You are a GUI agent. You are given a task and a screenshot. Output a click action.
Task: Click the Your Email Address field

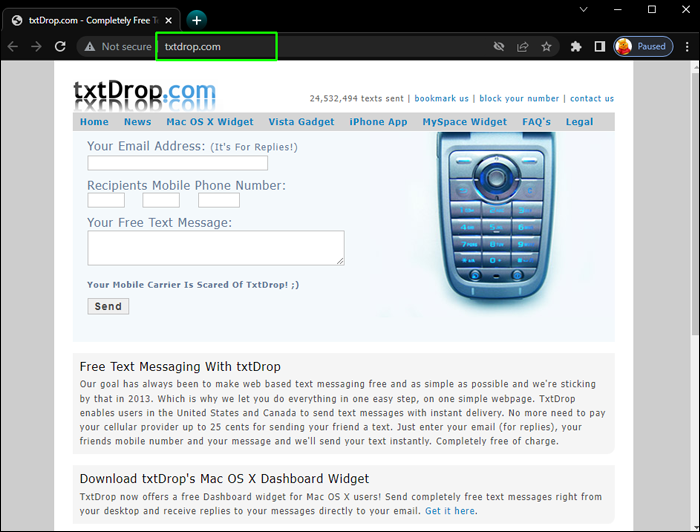[178, 163]
